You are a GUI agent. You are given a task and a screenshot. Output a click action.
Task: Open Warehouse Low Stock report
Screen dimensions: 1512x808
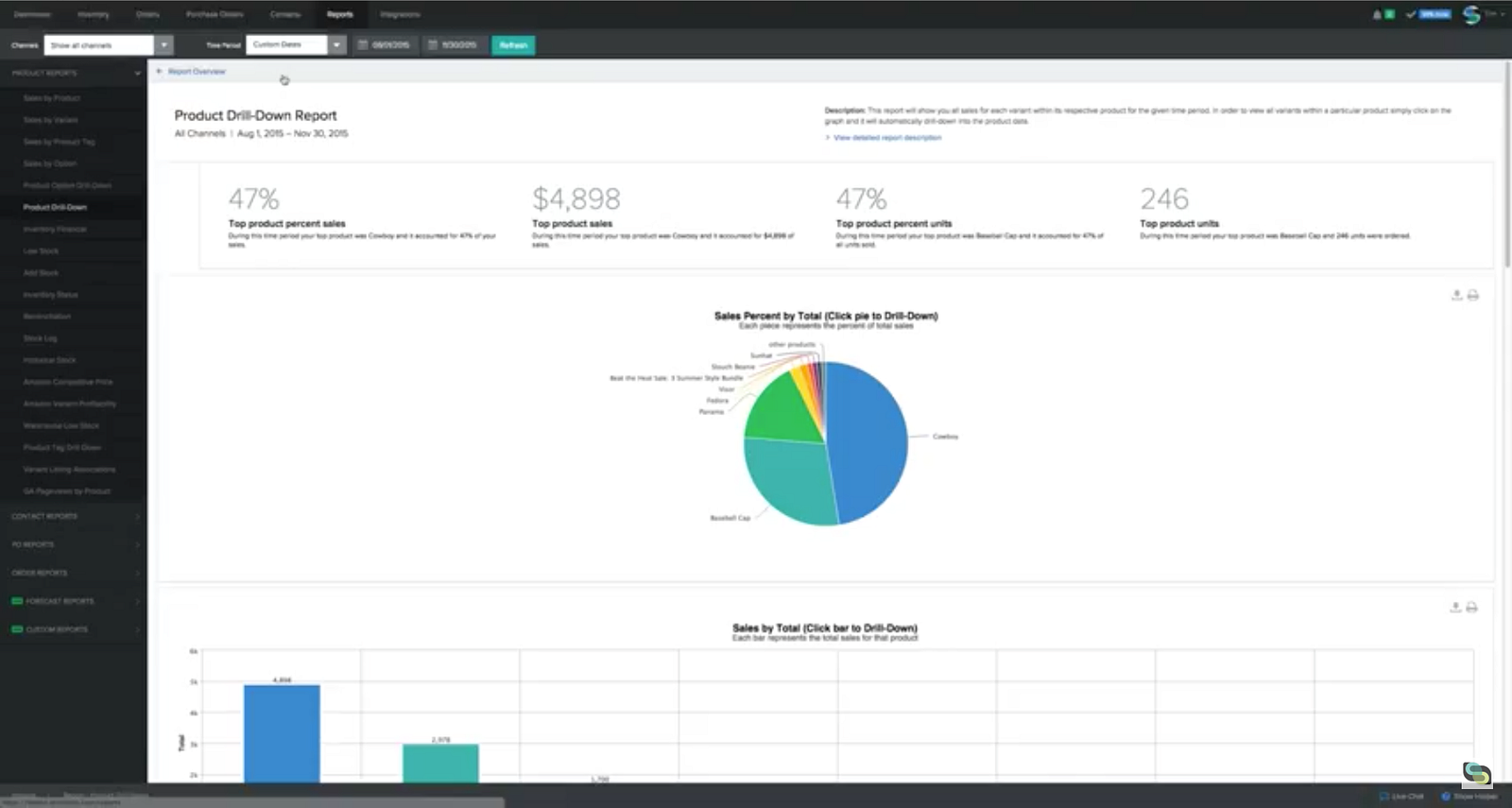(x=61, y=425)
